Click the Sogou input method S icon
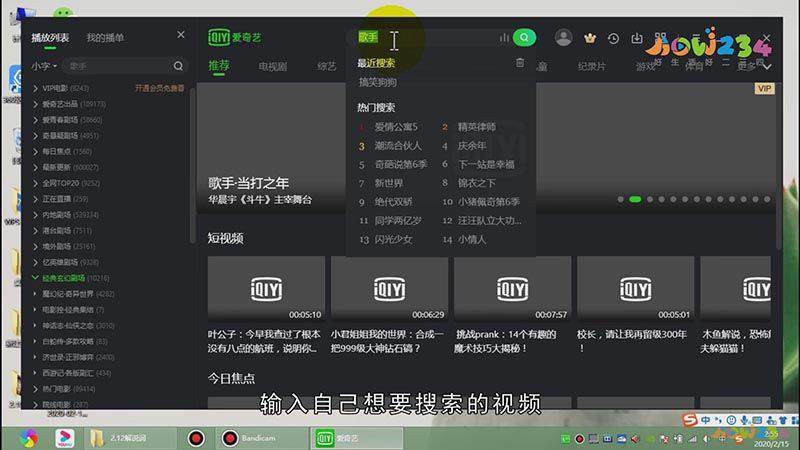This screenshot has height=450, width=800. tap(689, 420)
